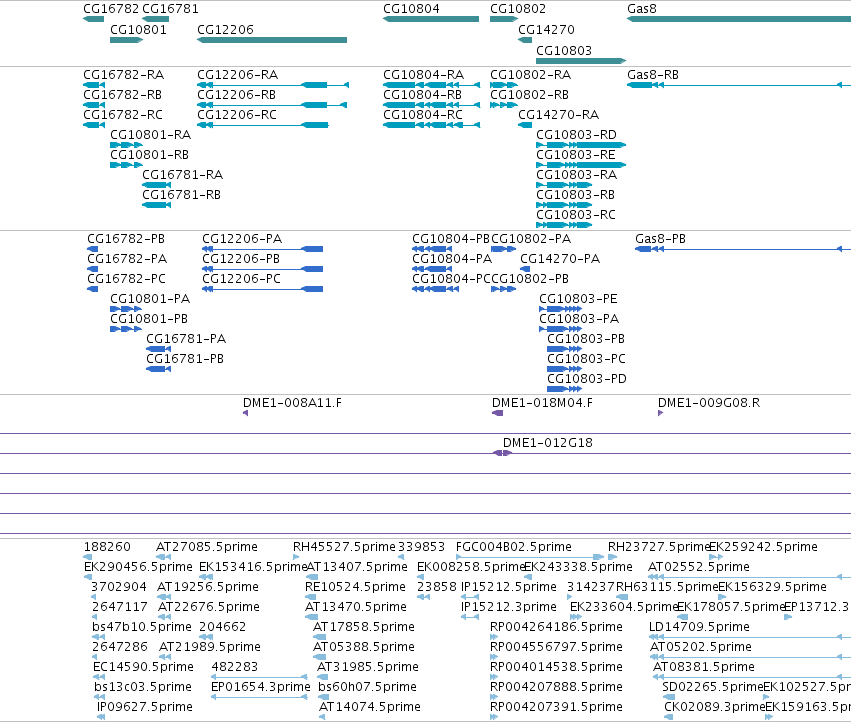This screenshot has width=851, height=722.
Task: Select EST AT08381.5prime
Action: click(x=752, y=677)
